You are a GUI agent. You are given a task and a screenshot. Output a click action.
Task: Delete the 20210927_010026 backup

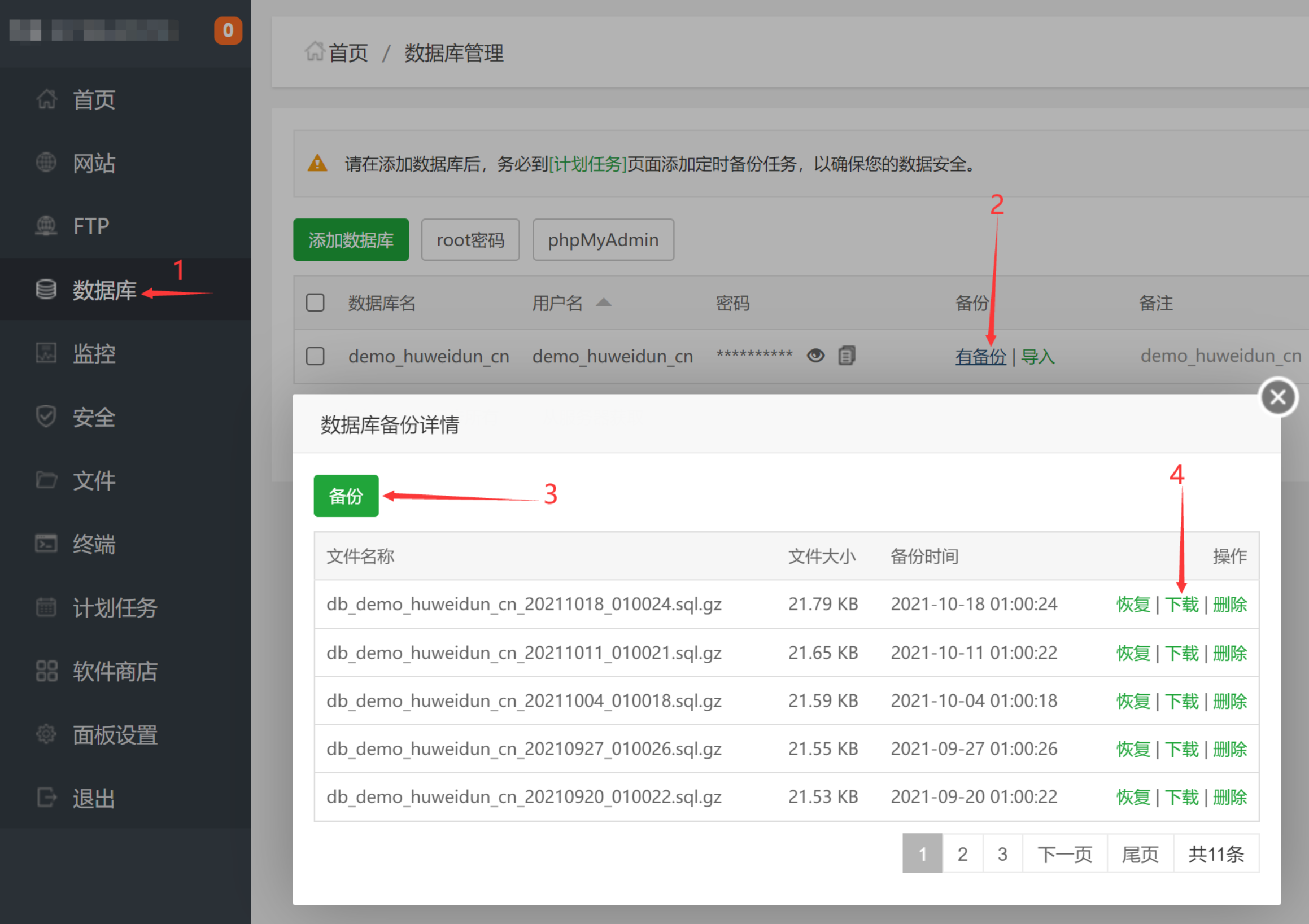point(1230,748)
